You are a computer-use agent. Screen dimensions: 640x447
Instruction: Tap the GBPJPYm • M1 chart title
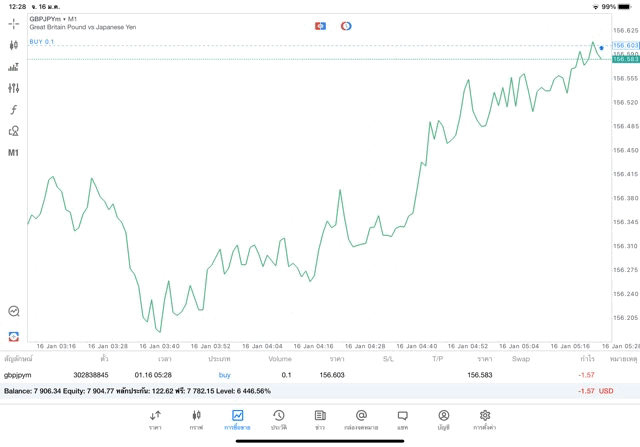[53, 19]
